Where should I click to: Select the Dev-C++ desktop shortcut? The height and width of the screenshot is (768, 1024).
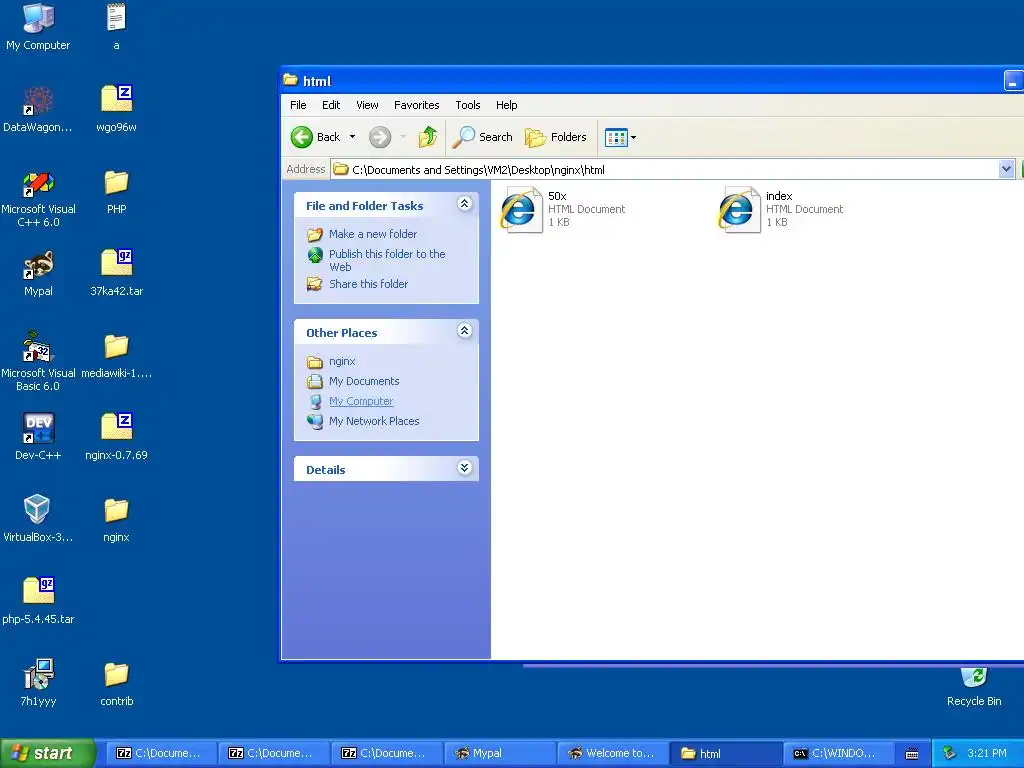coord(38,437)
